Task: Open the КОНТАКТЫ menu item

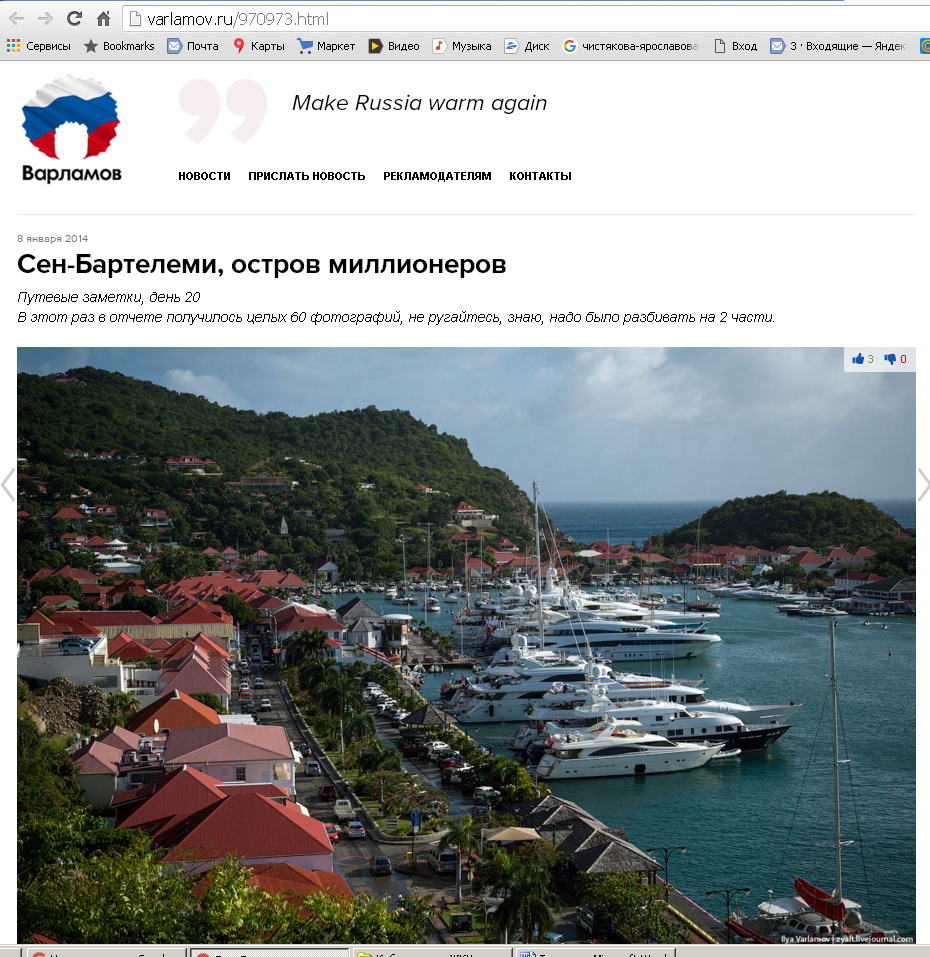Action: point(540,176)
